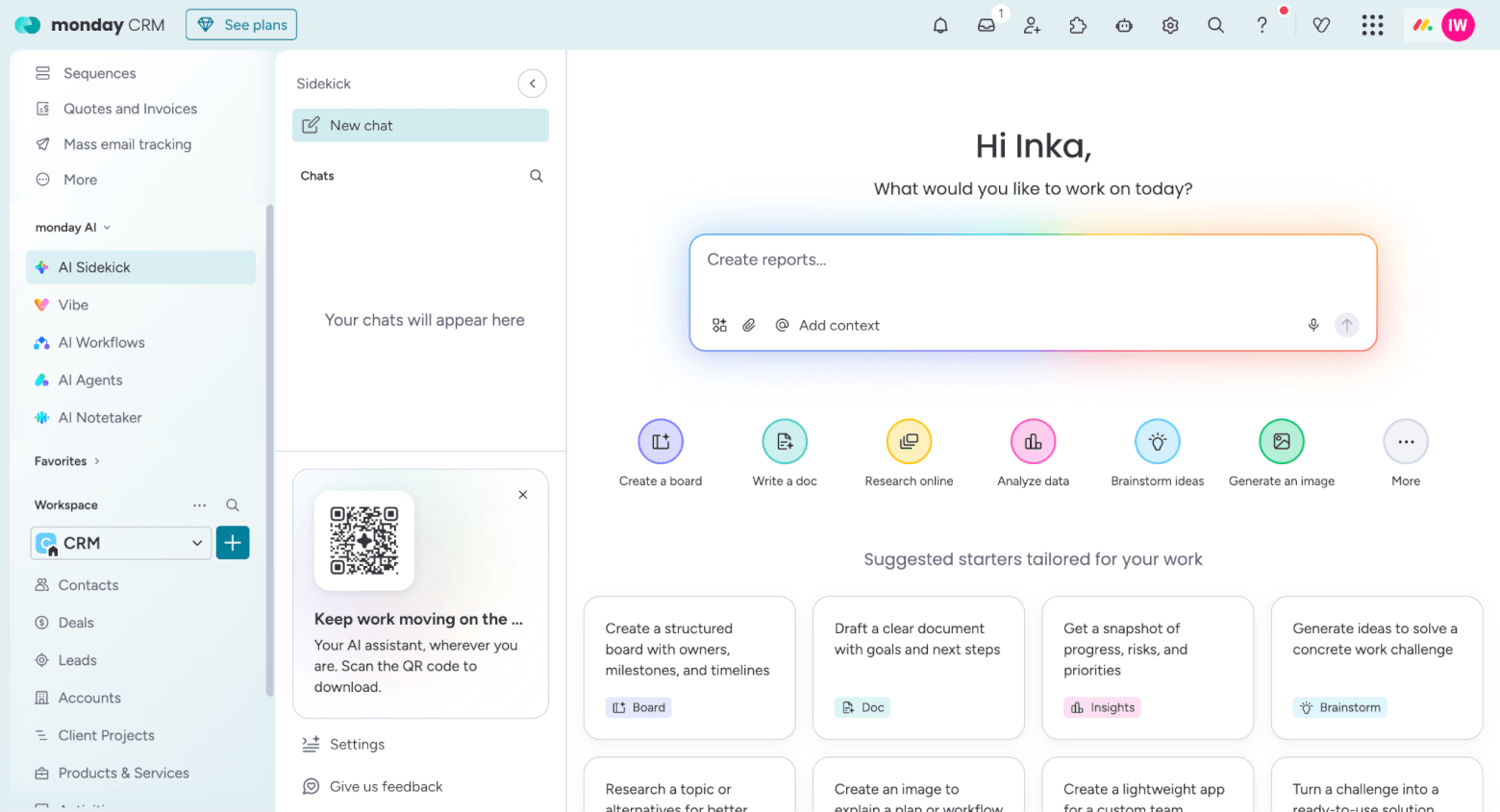Collapse the monday AI section

[73, 228]
